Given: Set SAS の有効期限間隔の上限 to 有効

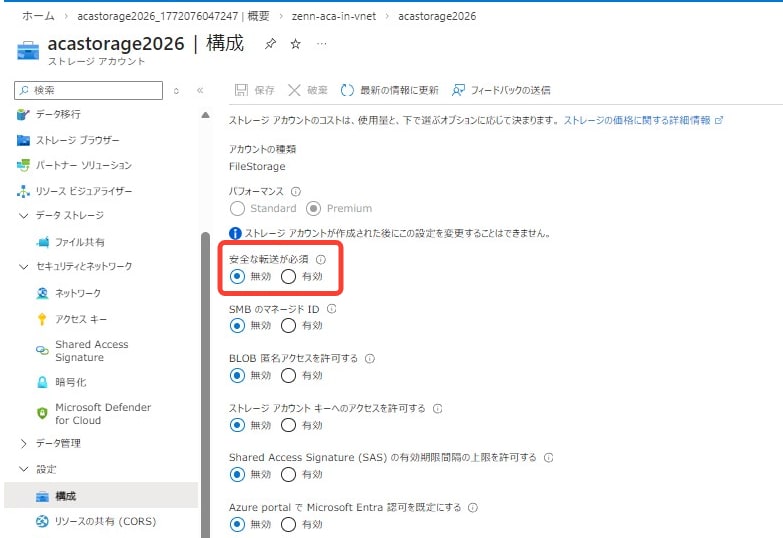Looking at the screenshot, I should (288, 474).
